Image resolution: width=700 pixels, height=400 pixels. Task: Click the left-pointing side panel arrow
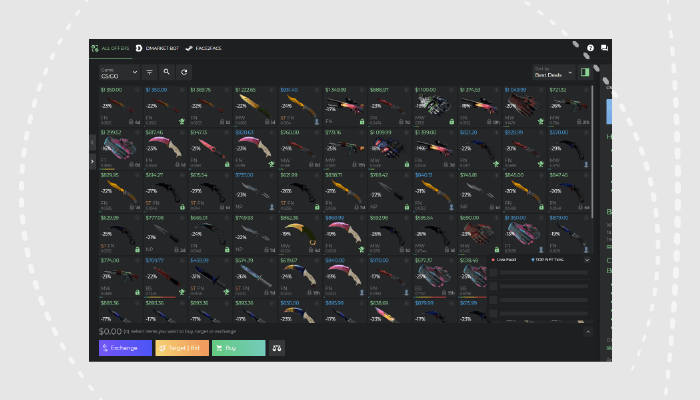92,142
